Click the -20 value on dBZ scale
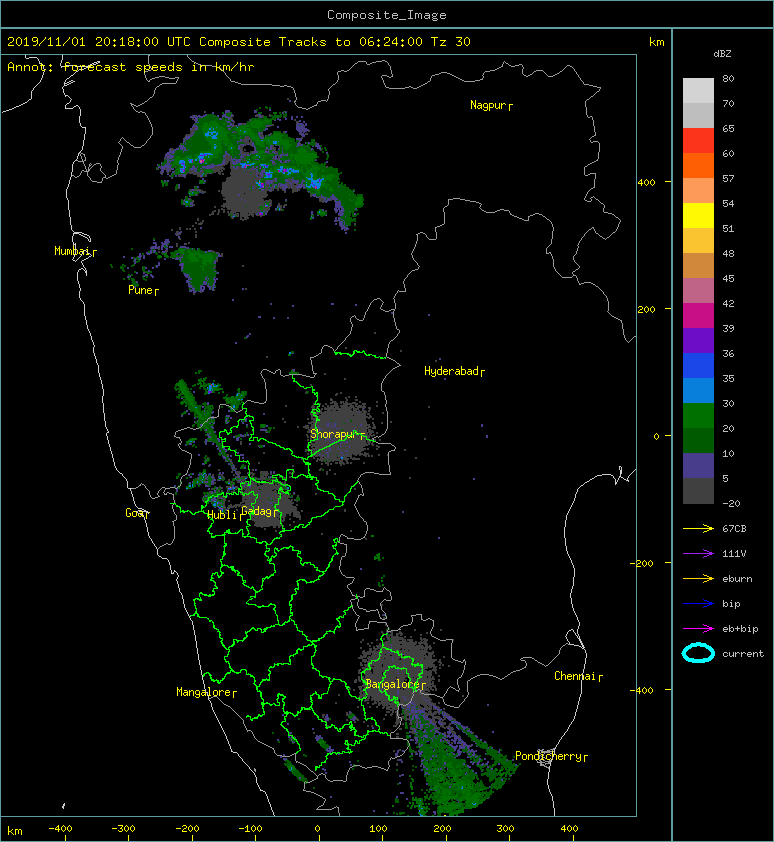Viewport: 774px width, 842px height. coord(731,504)
